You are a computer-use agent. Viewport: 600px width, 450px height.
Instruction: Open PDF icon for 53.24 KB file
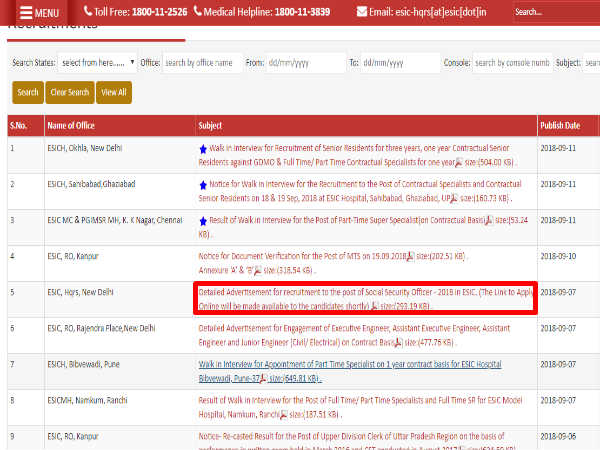point(489,220)
